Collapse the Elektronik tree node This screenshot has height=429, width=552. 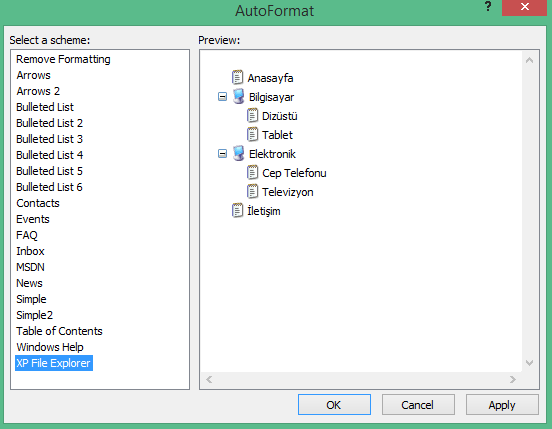point(222,153)
